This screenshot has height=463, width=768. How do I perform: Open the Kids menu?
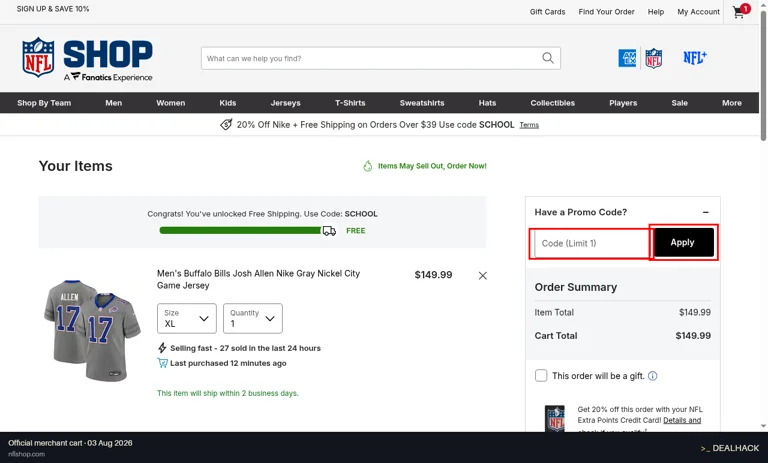228,103
